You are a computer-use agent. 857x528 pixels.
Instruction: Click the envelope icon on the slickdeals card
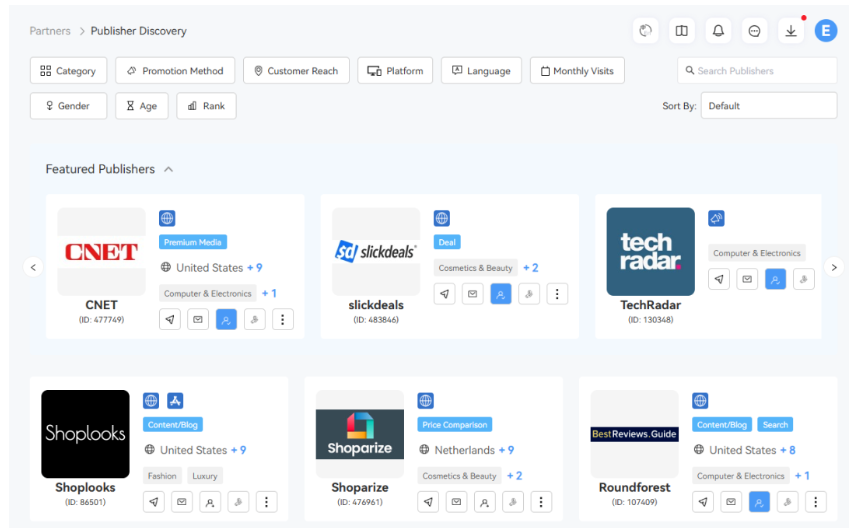tap(473, 294)
